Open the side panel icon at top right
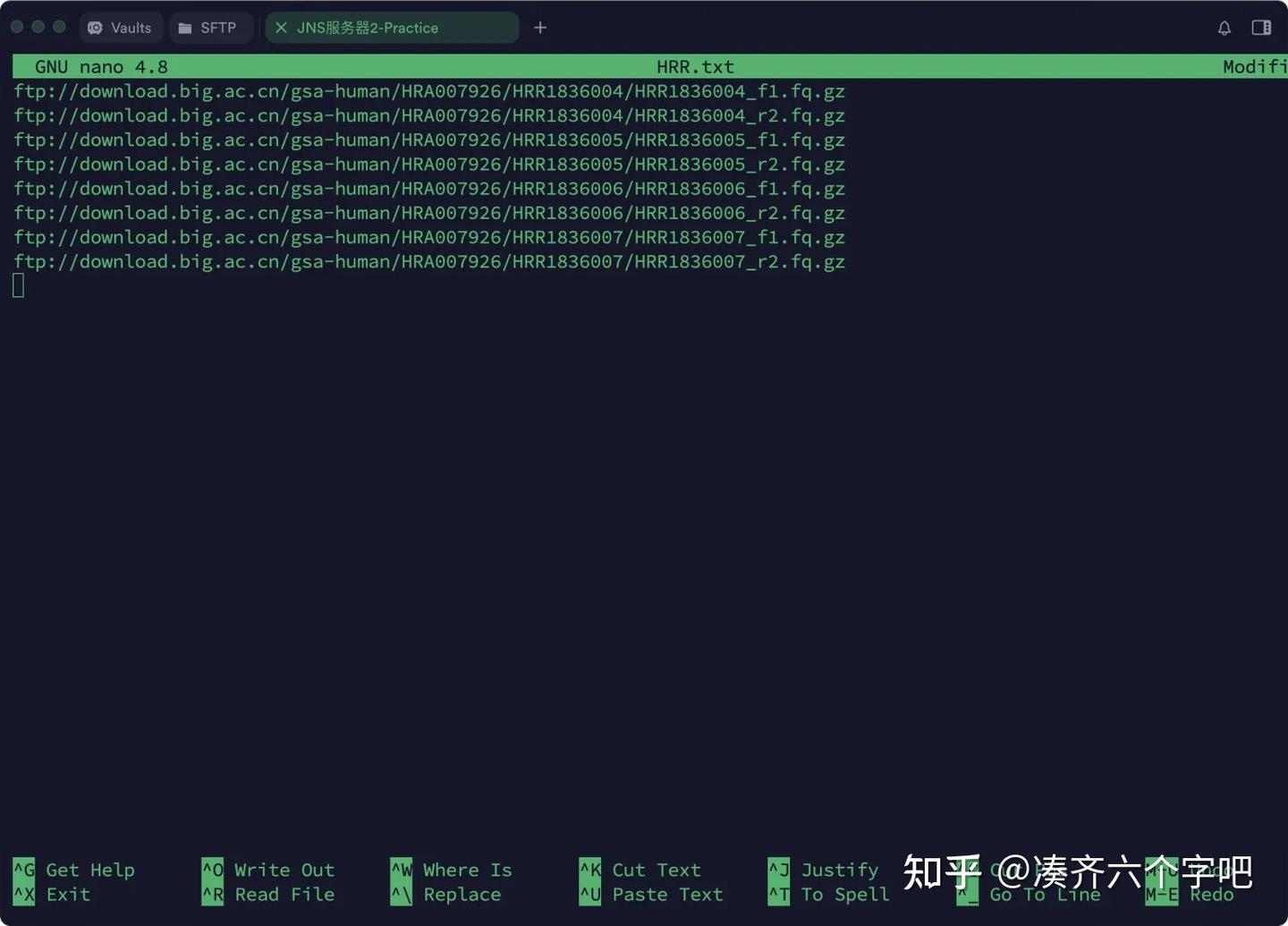Viewport: 1288px width, 926px height. click(1261, 28)
